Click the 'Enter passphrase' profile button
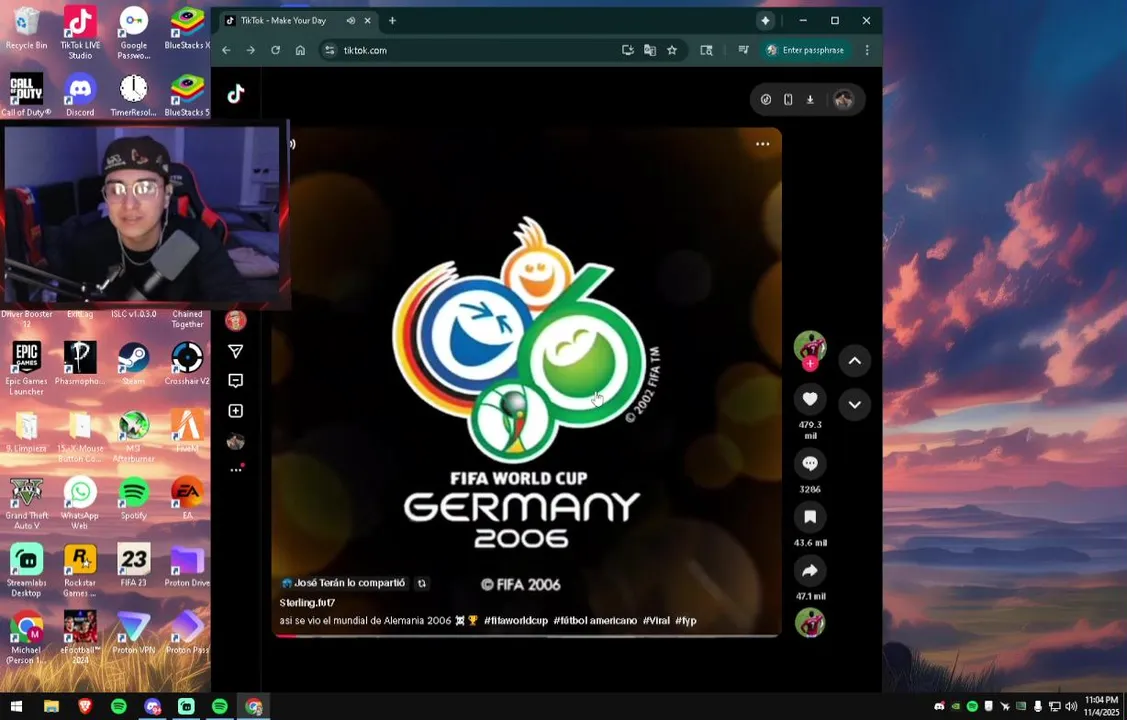Screen dimensions: 1127x720 coord(805,50)
